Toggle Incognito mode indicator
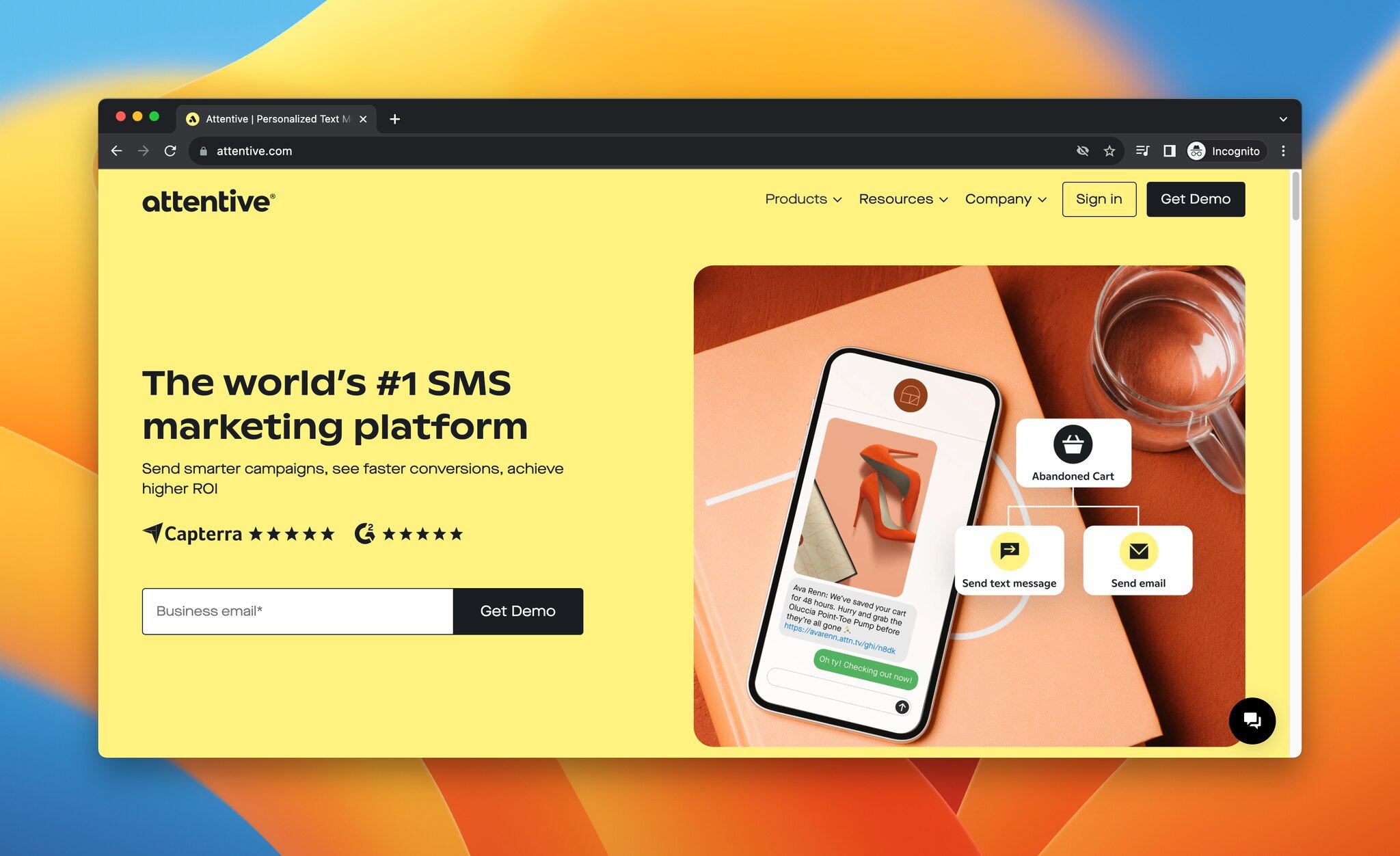This screenshot has height=856, width=1400. pos(1221,151)
